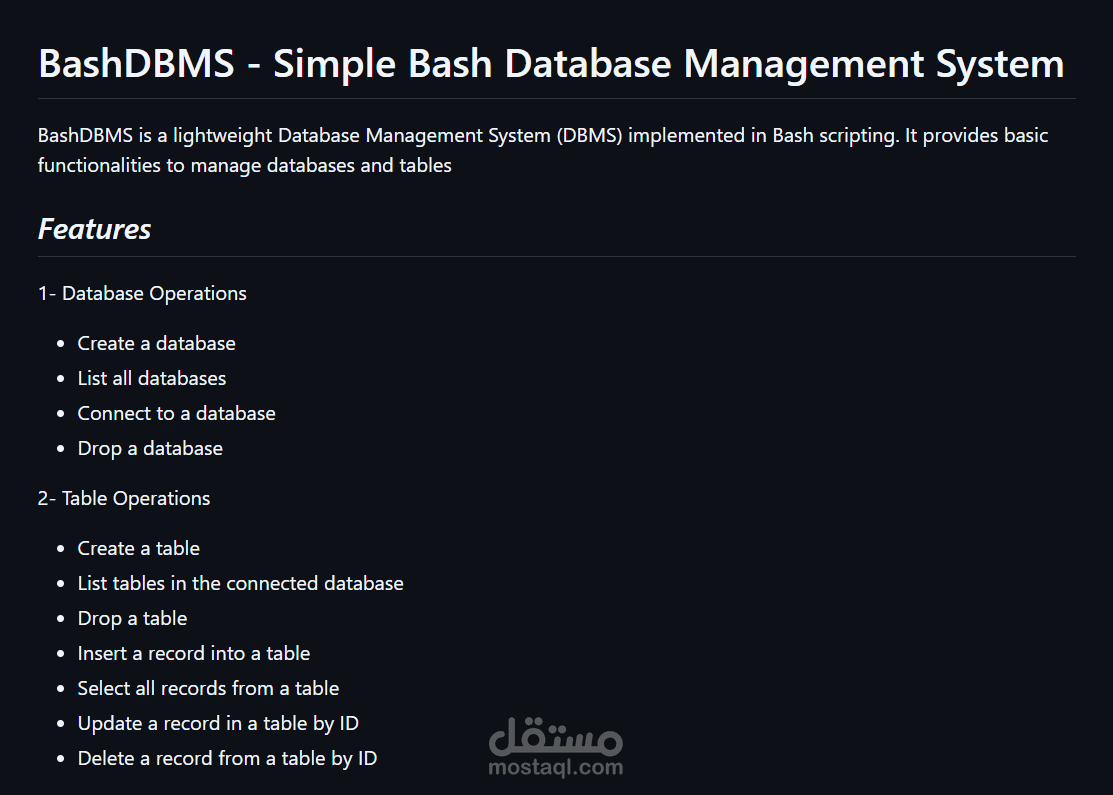
Task: Click 'Drop a database' list item
Action: pos(150,449)
